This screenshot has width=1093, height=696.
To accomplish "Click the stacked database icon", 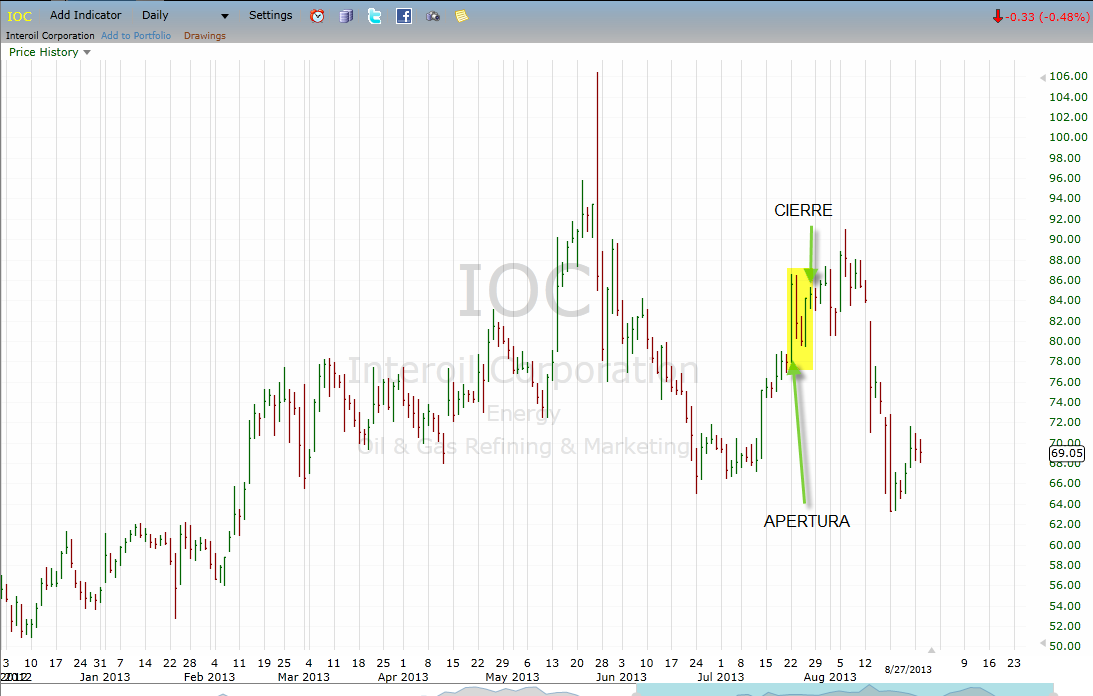I will tap(346, 16).
